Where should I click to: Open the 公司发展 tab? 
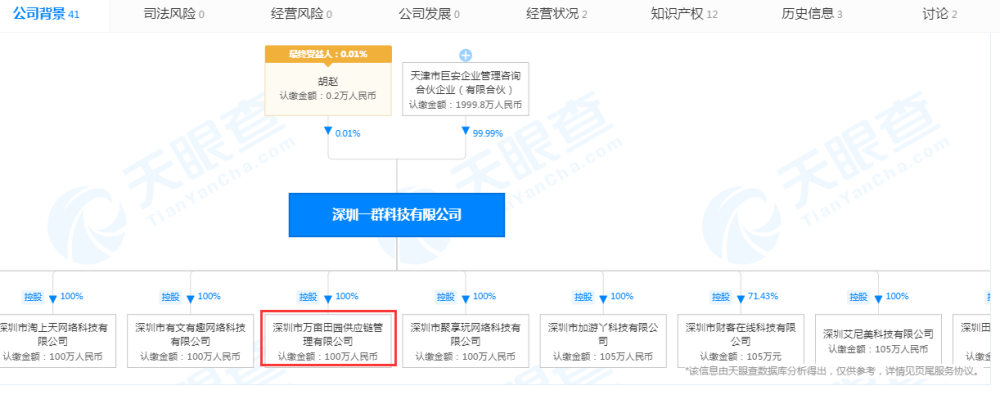(x=429, y=13)
